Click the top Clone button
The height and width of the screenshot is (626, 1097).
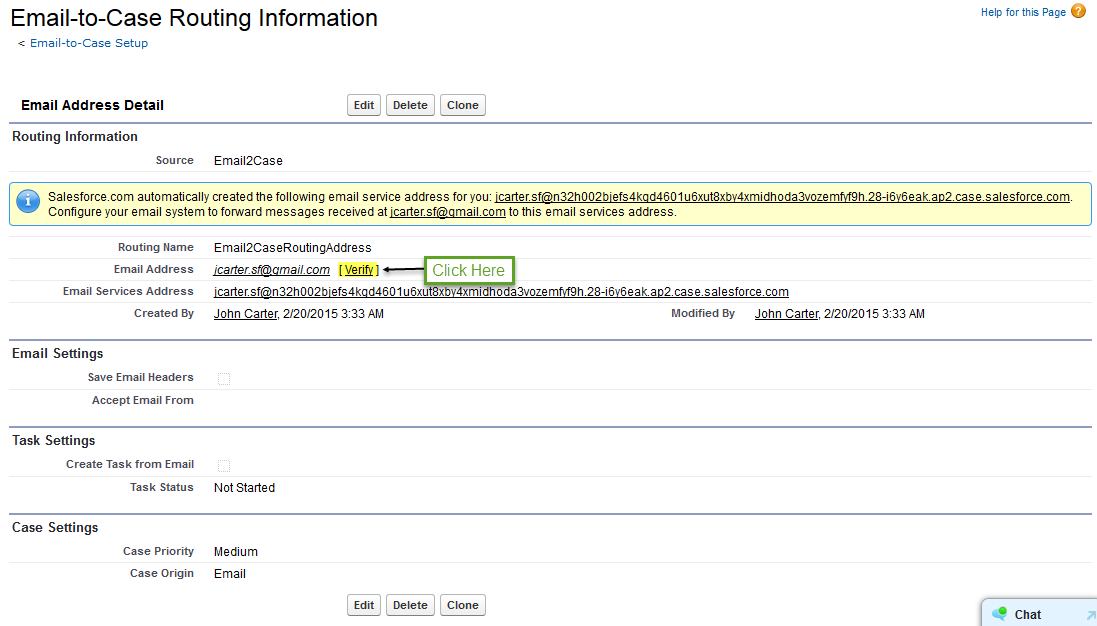[462, 105]
